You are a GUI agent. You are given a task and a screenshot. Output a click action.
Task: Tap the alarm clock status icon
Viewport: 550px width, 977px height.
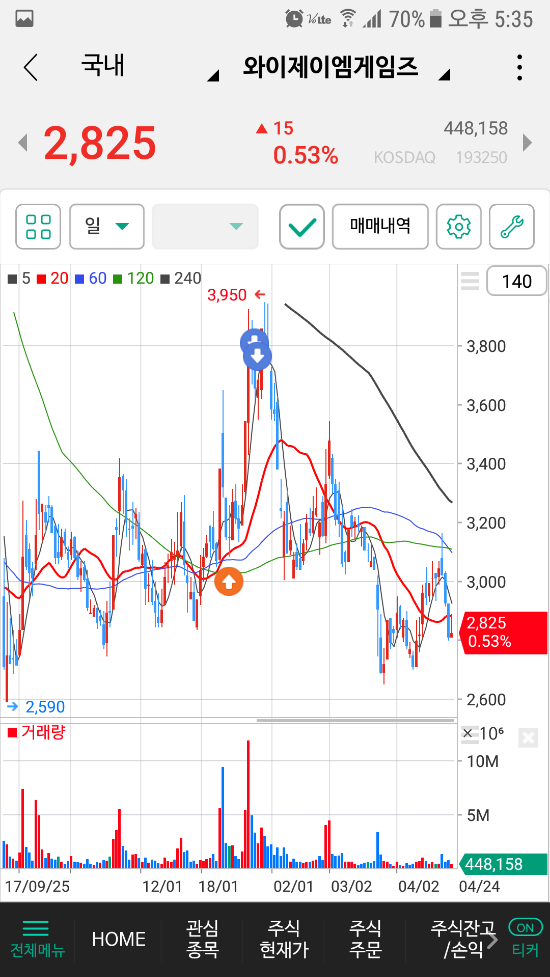point(294,19)
